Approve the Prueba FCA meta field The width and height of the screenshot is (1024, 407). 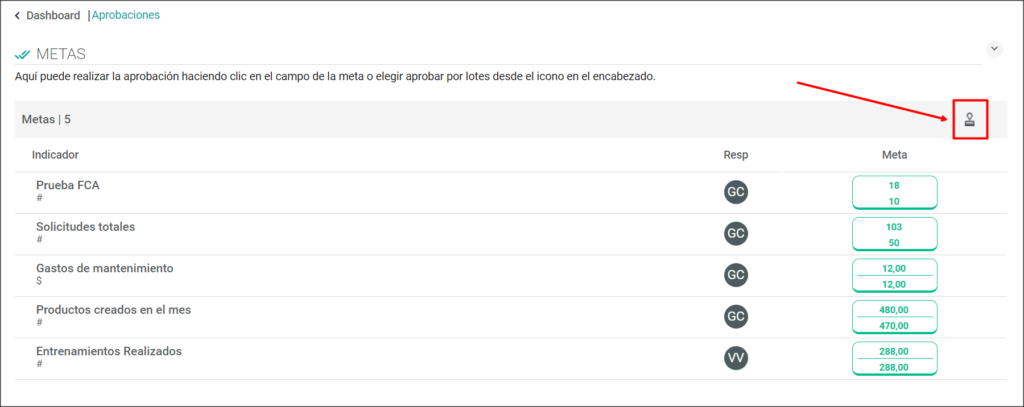[895, 193]
